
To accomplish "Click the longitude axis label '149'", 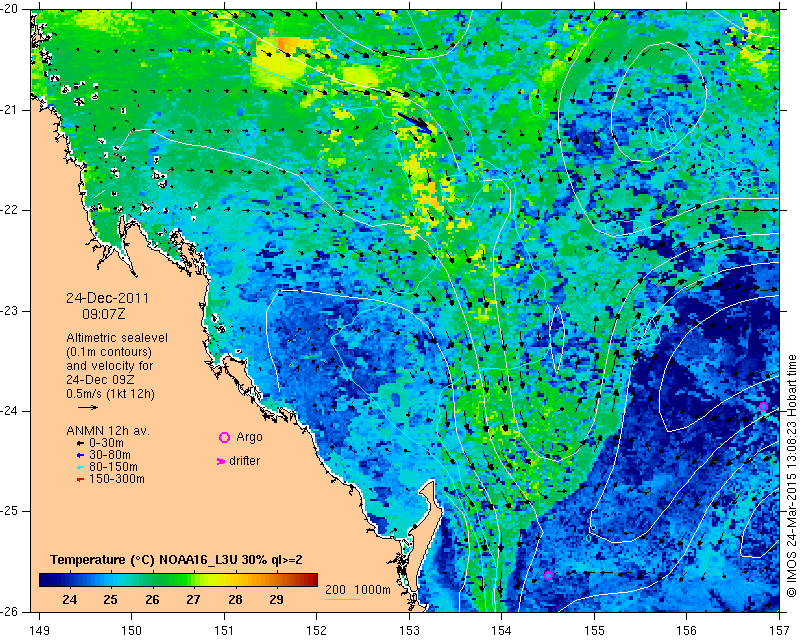I will tap(39, 630).
